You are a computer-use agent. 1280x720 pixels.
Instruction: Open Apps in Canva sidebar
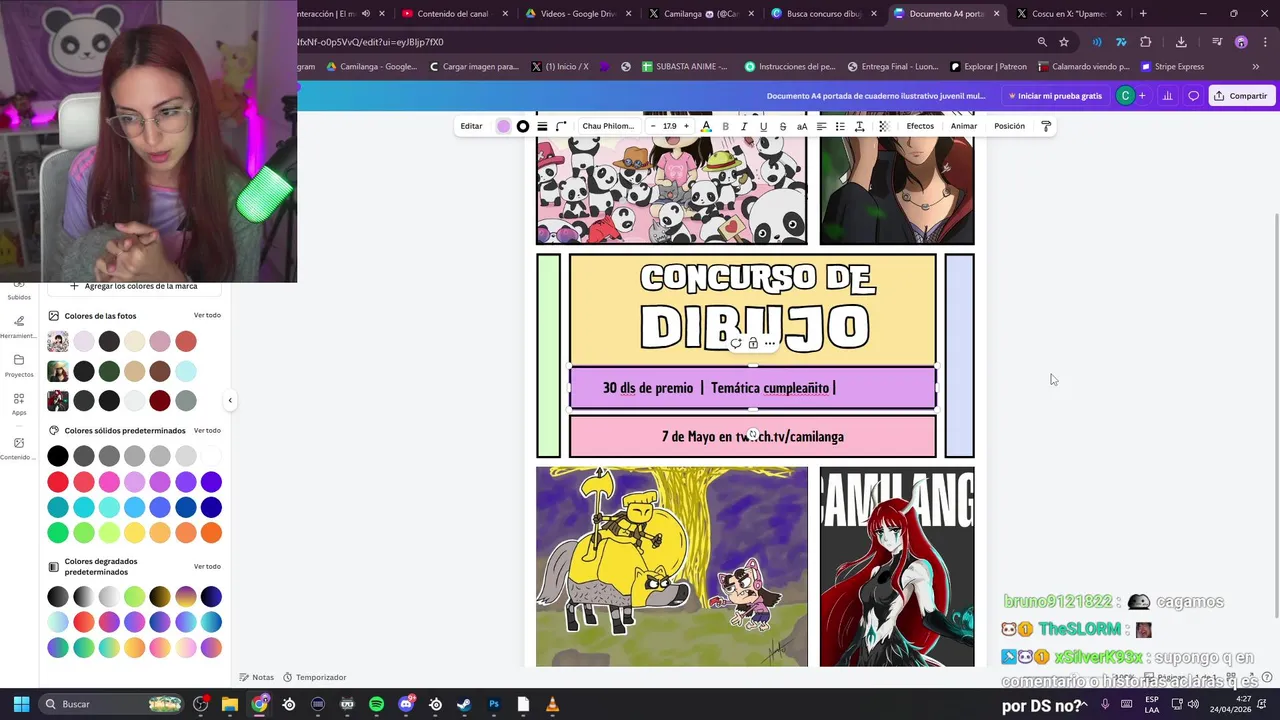[19, 404]
